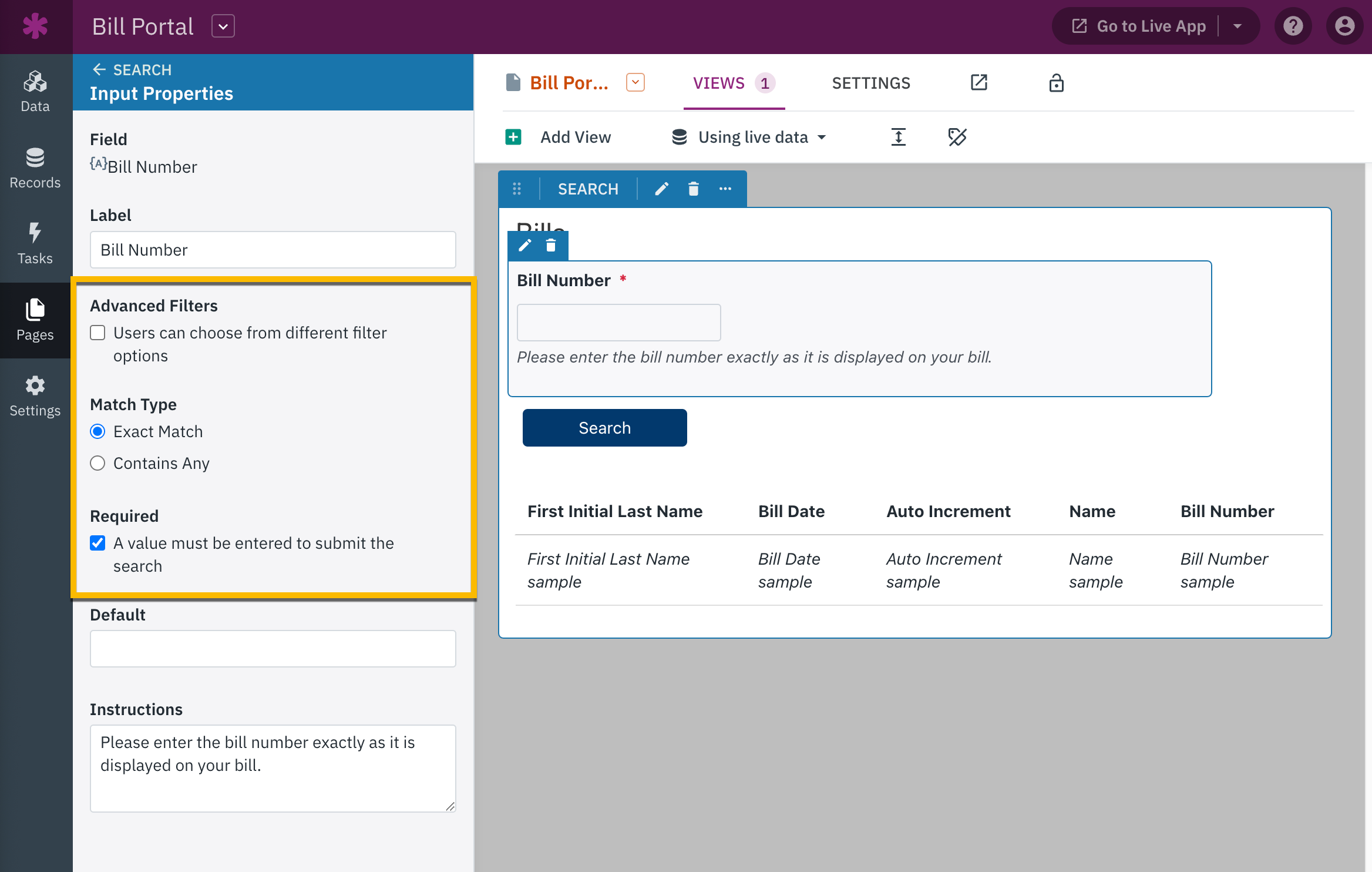Image resolution: width=1372 pixels, height=872 pixels.
Task: Expand the Go to Live App arrow
Action: pyautogui.click(x=1238, y=26)
